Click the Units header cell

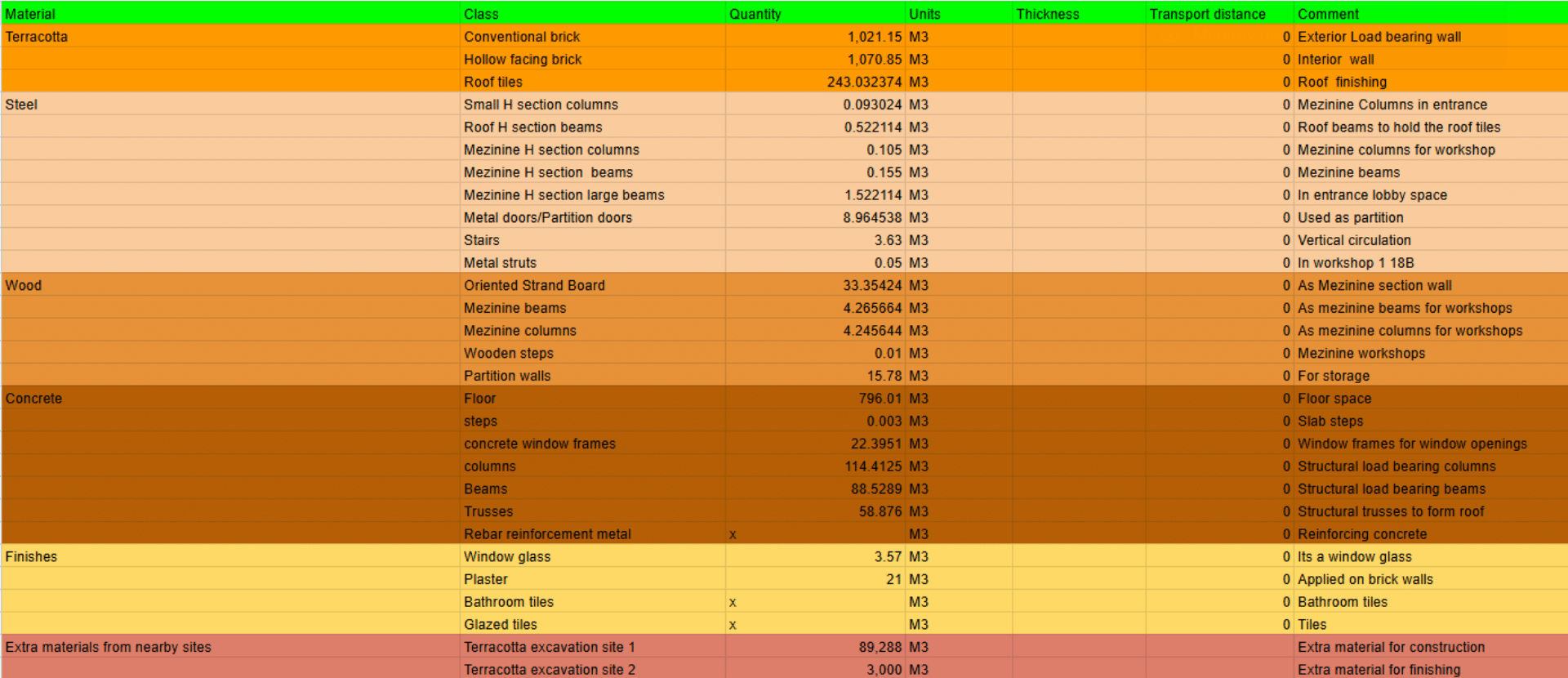pyautogui.click(x=959, y=14)
